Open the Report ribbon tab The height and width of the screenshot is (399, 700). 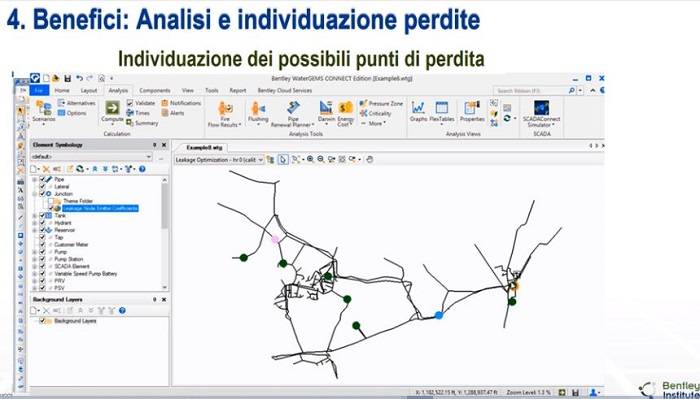[238, 91]
